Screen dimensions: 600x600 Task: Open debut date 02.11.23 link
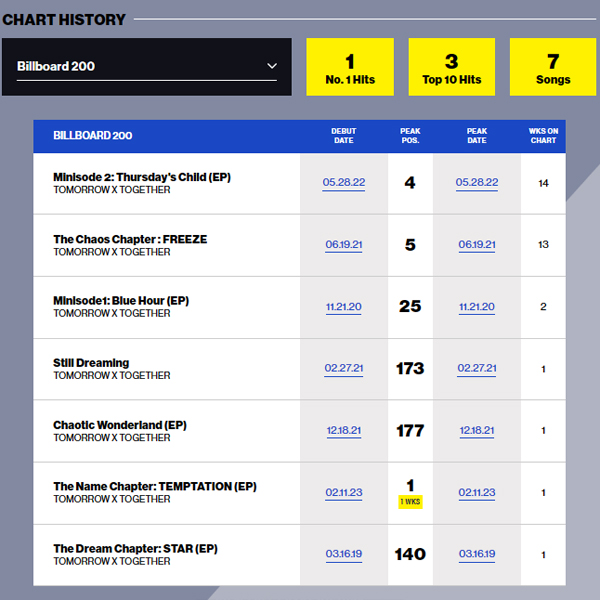[x=344, y=492]
